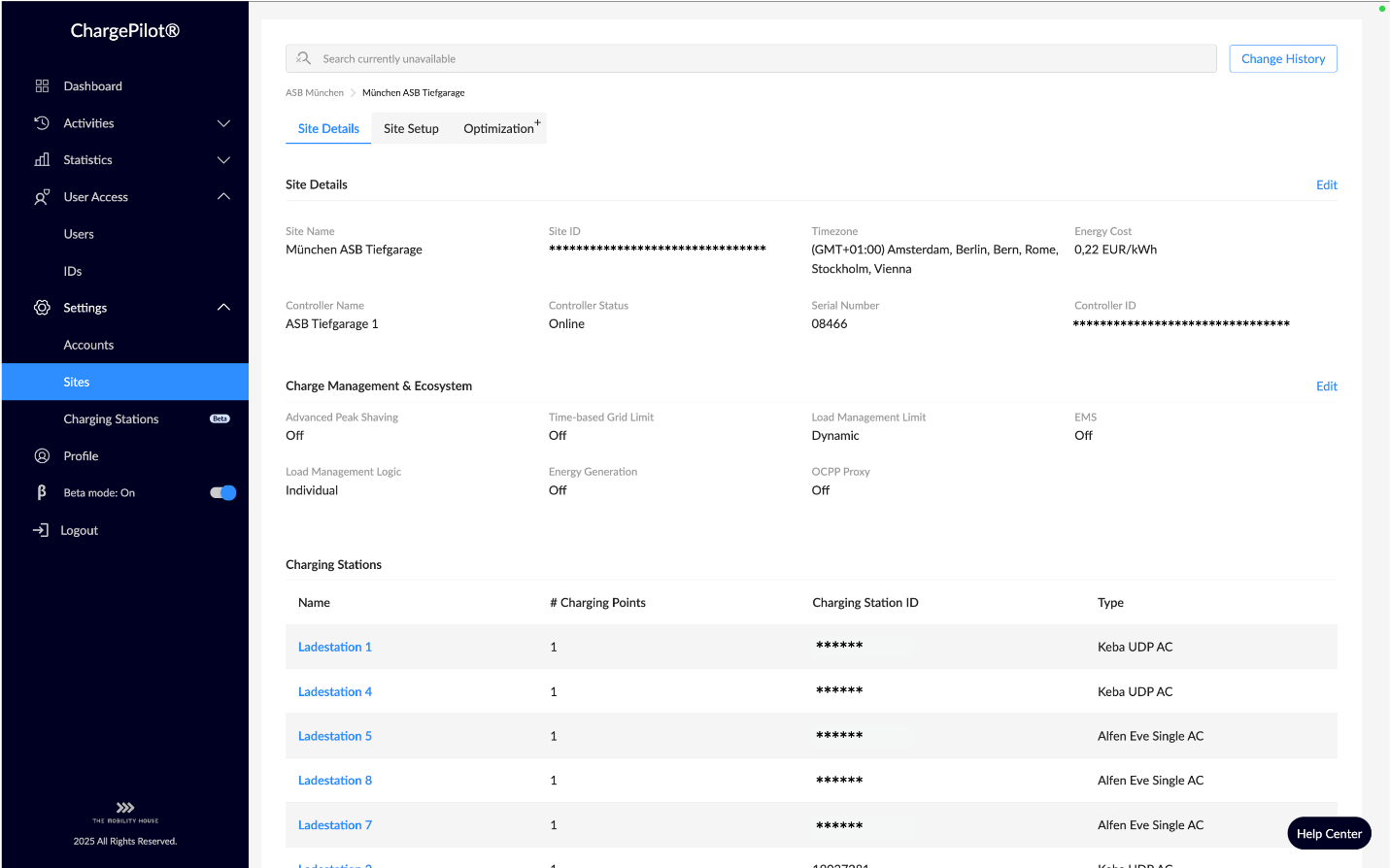Click the Charging Station ID column header
The width and height of the screenshot is (1390, 868).
pyautogui.click(x=865, y=603)
